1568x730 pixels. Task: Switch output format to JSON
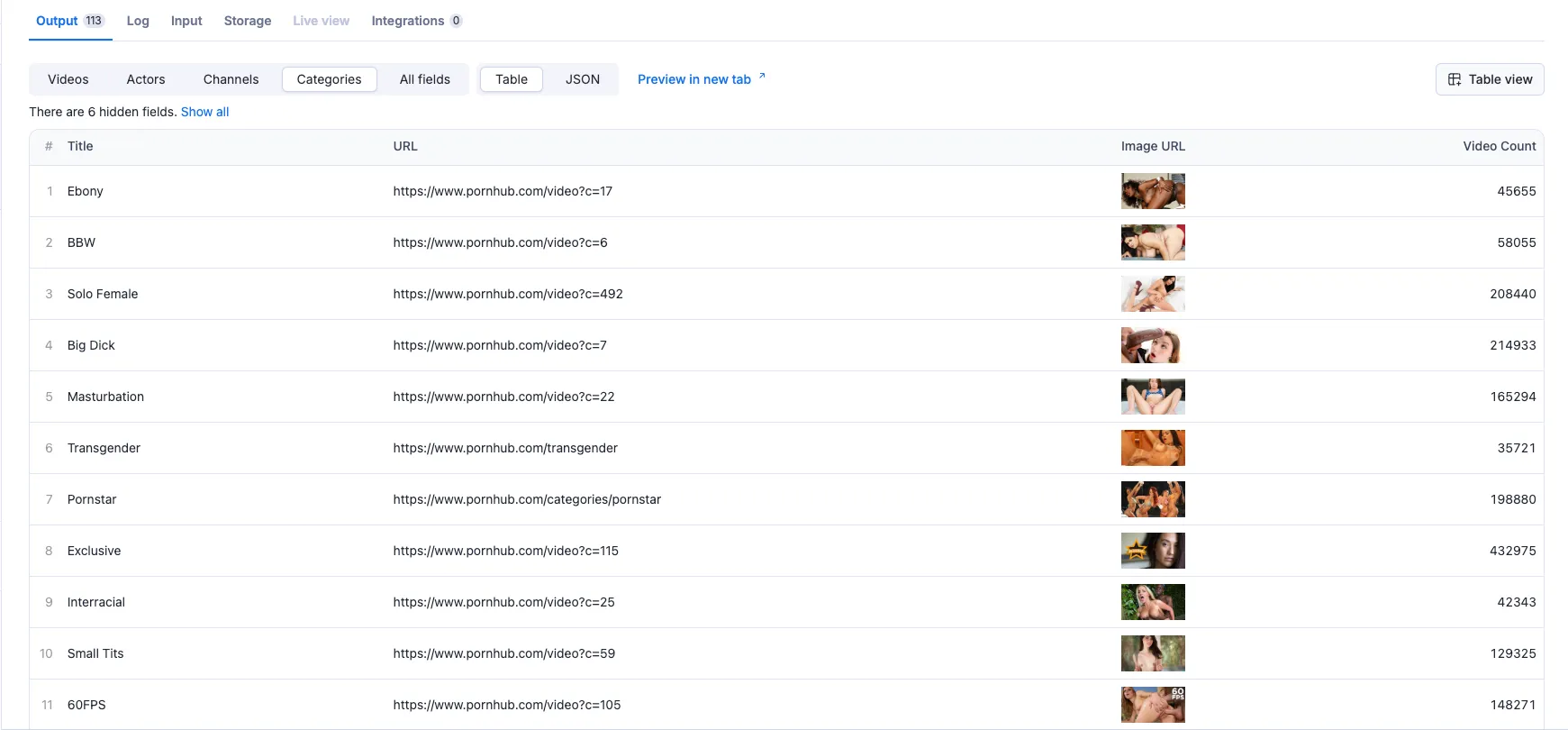coord(583,79)
